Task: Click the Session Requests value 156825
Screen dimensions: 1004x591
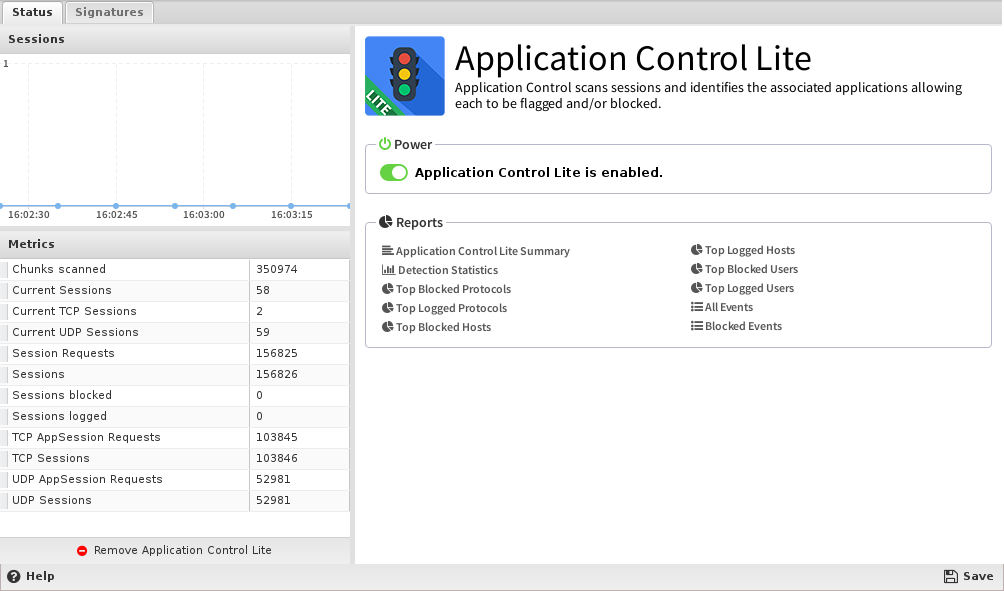Action: pyautogui.click(x=277, y=353)
